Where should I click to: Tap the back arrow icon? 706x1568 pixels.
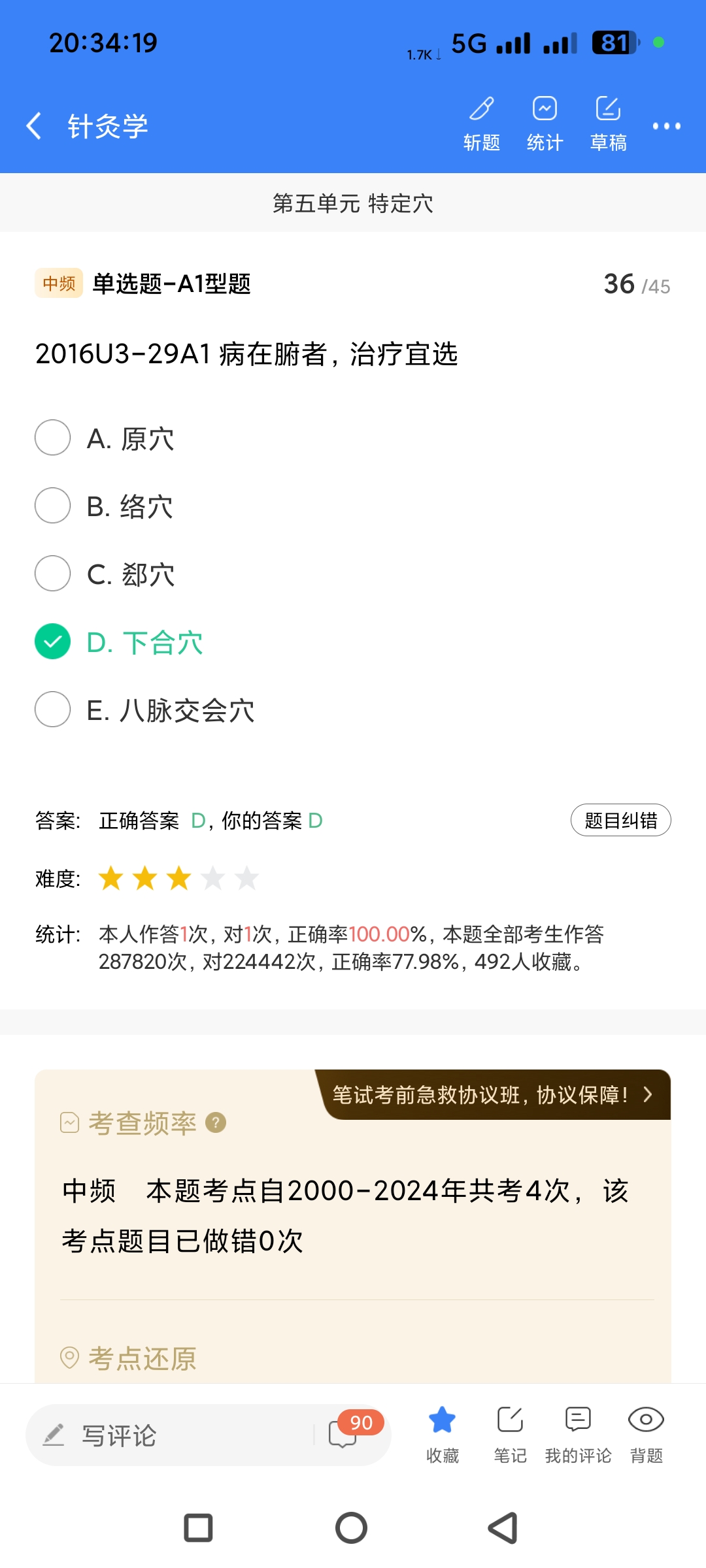point(34,125)
